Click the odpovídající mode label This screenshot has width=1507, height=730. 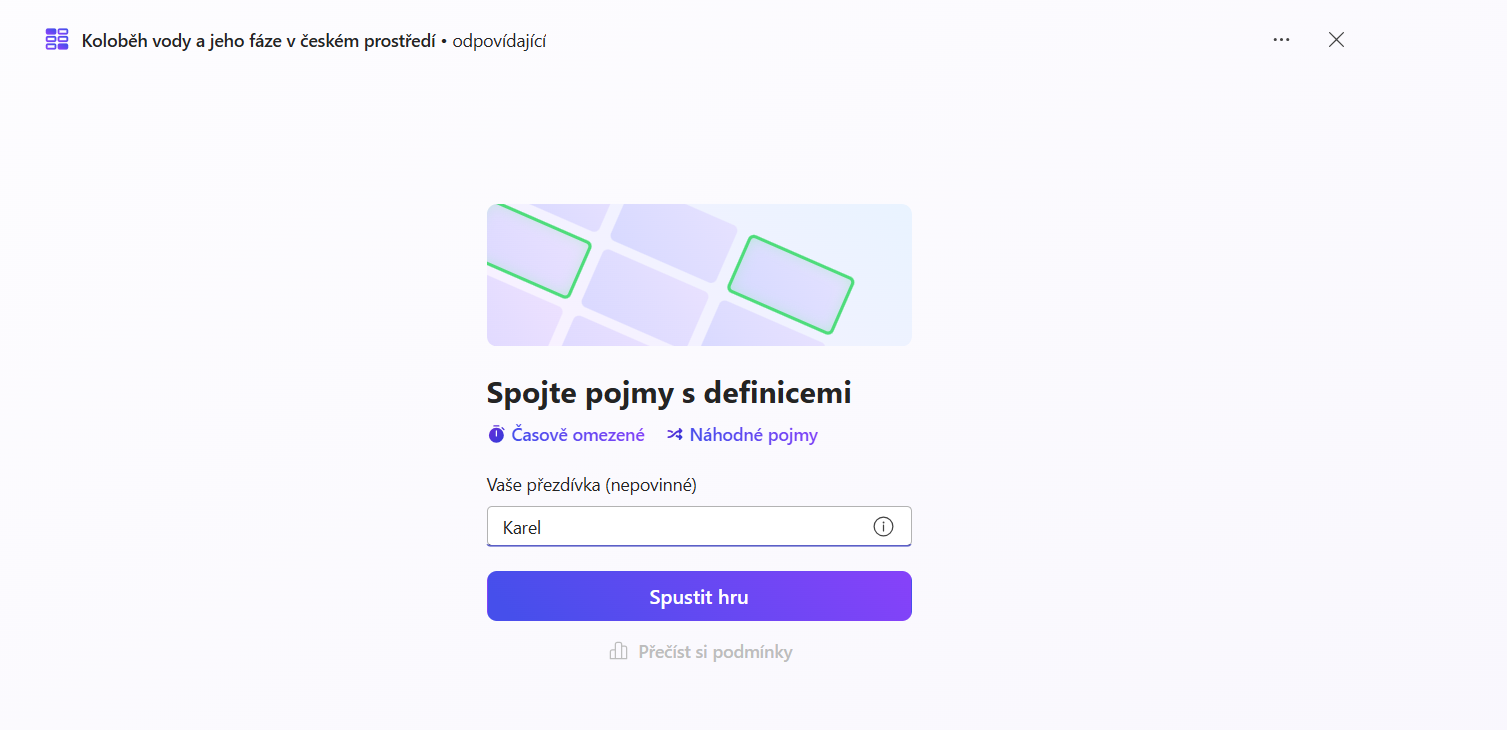click(499, 41)
